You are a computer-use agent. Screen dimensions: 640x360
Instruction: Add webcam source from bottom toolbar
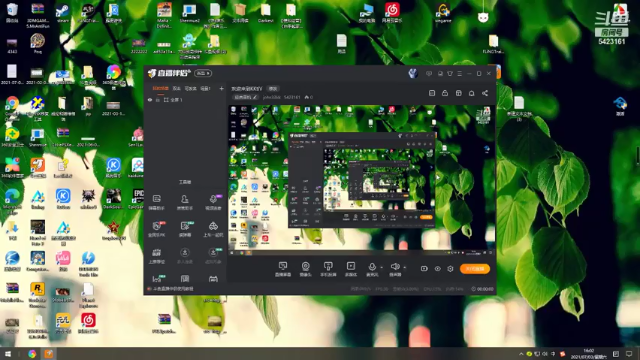305,269
